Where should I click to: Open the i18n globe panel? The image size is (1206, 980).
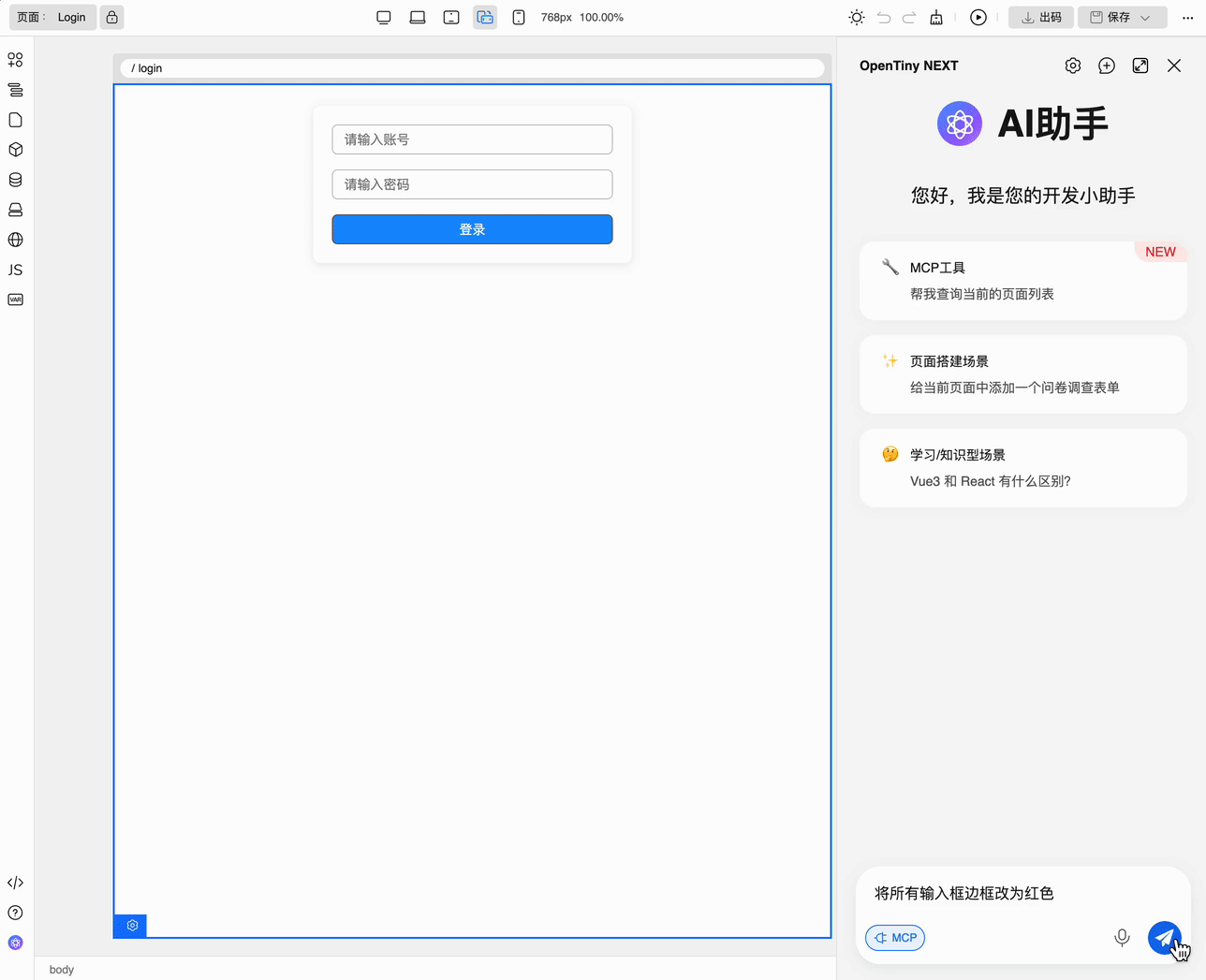coord(15,240)
